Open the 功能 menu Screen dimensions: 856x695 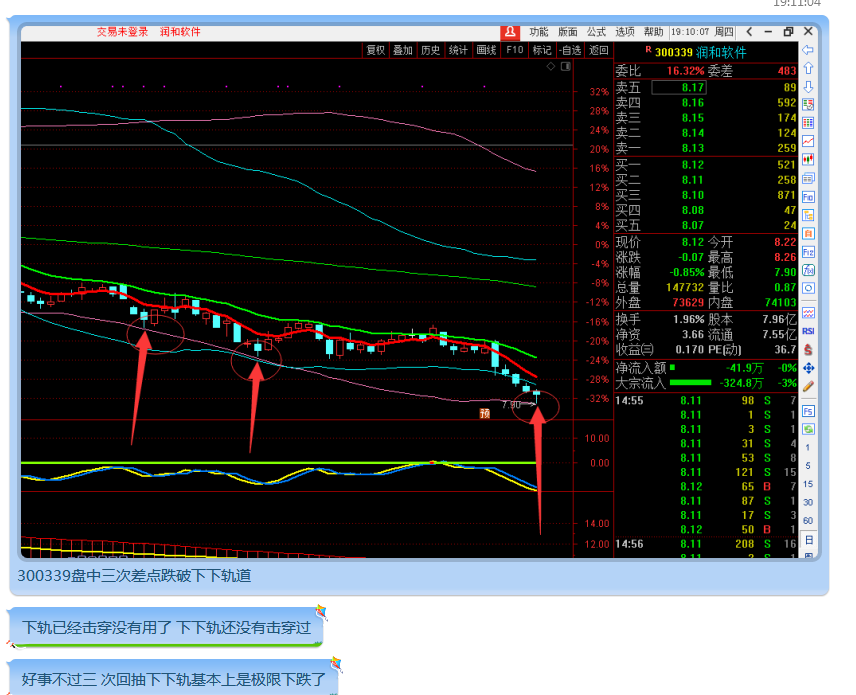click(538, 32)
